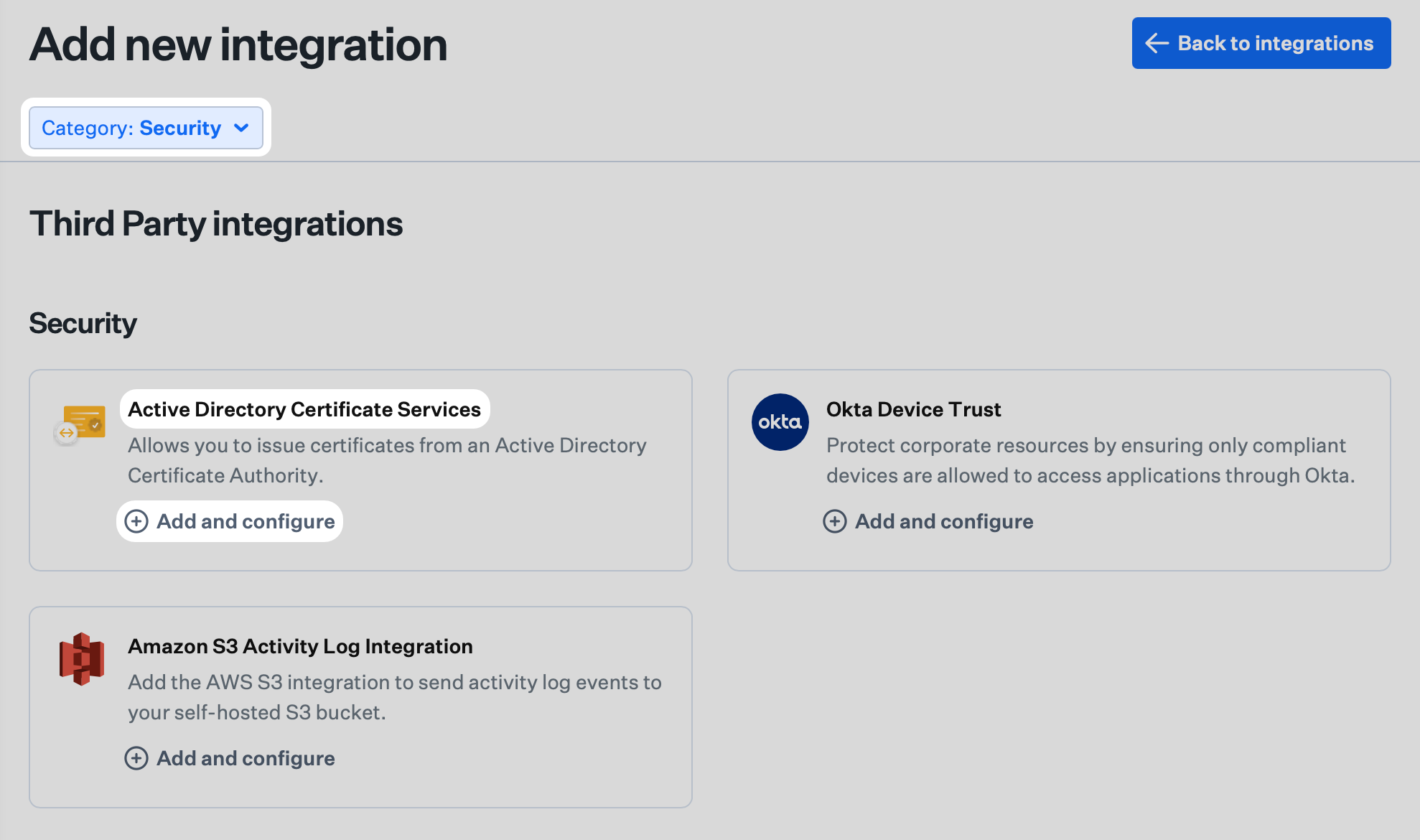Image resolution: width=1420 pixels, height=840 pixels.
Task: Select the Active Directory Certificate Services title
Action: click(304, 409)
